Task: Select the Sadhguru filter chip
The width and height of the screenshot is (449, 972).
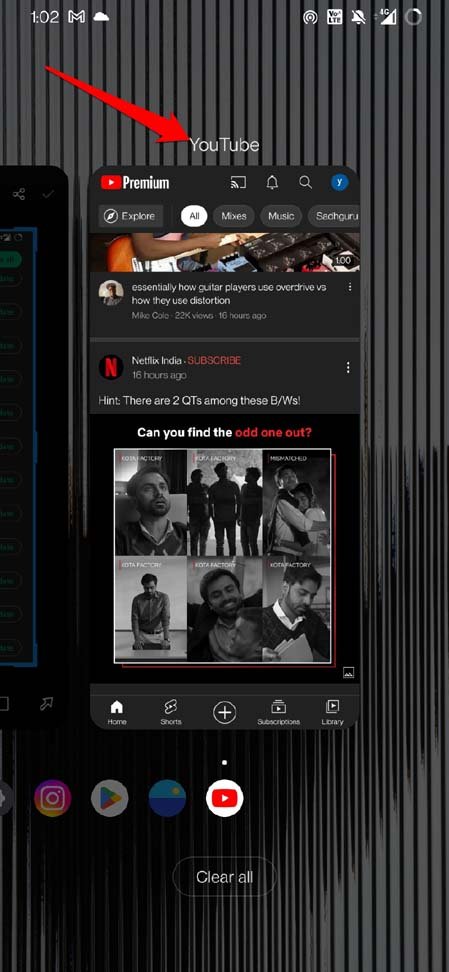Action: point(334,216)
